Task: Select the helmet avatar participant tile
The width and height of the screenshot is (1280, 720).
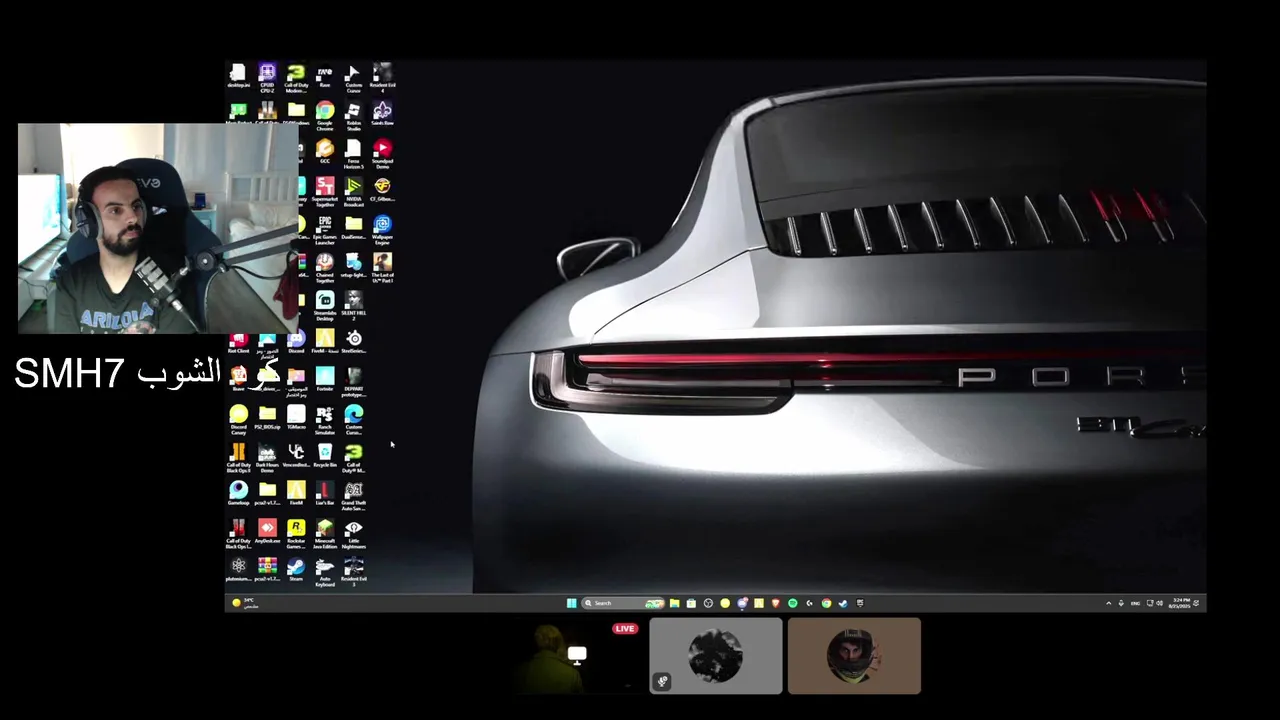Action: tap(854, 656)
